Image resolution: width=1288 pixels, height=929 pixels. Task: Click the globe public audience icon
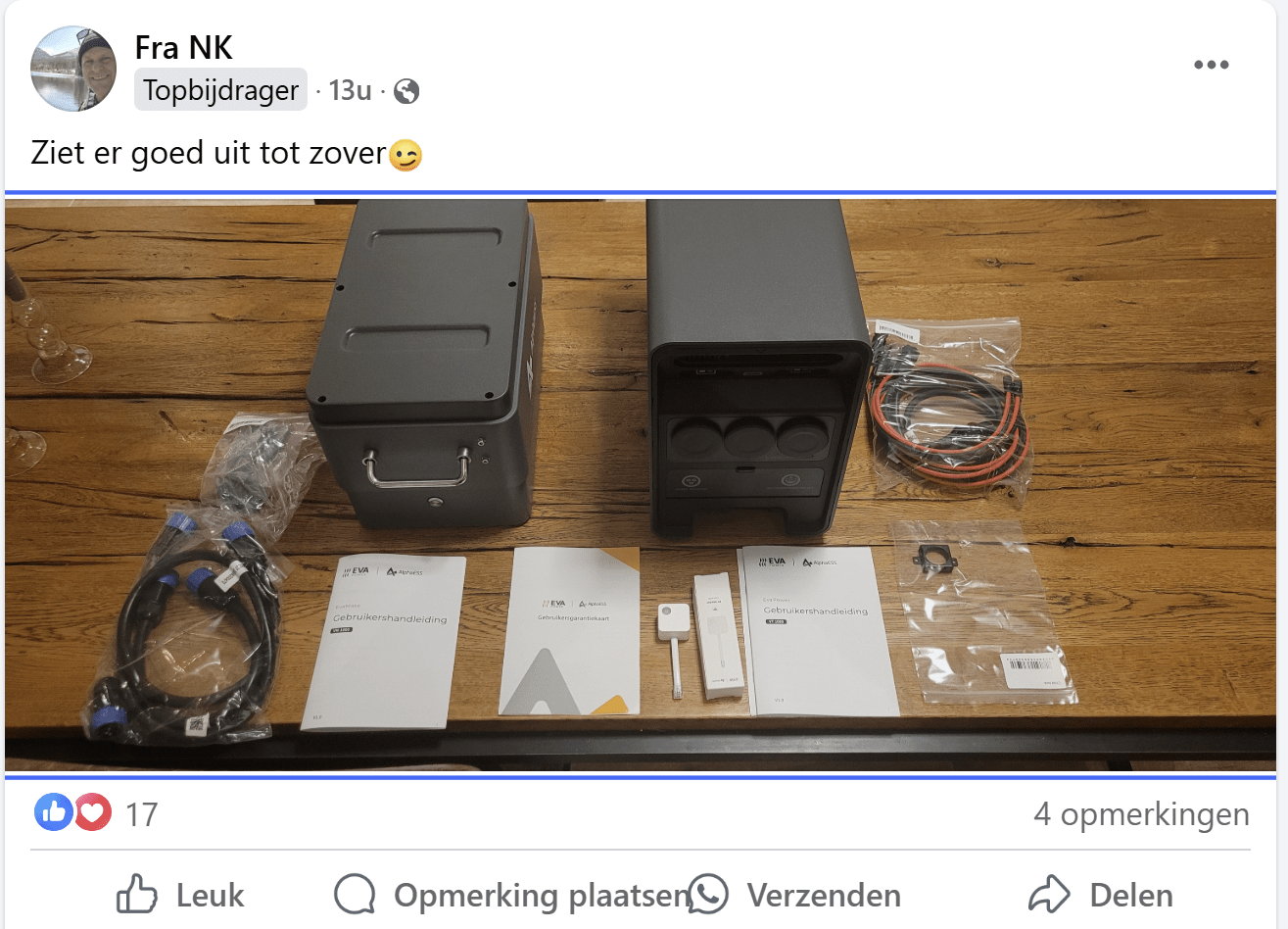coord(406,91)
